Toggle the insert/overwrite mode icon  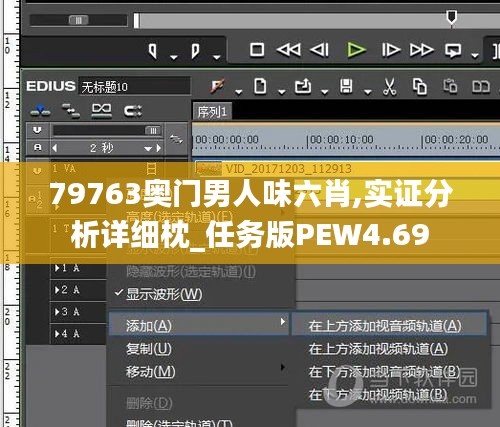[40, 110]
